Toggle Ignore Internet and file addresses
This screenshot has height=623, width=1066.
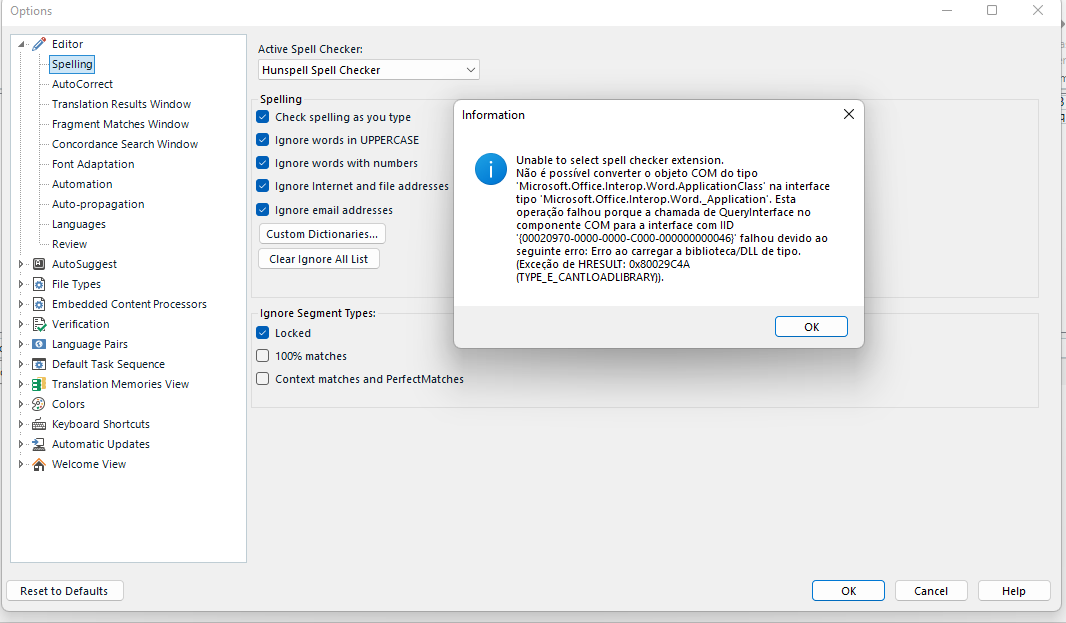tap(262, 186)
